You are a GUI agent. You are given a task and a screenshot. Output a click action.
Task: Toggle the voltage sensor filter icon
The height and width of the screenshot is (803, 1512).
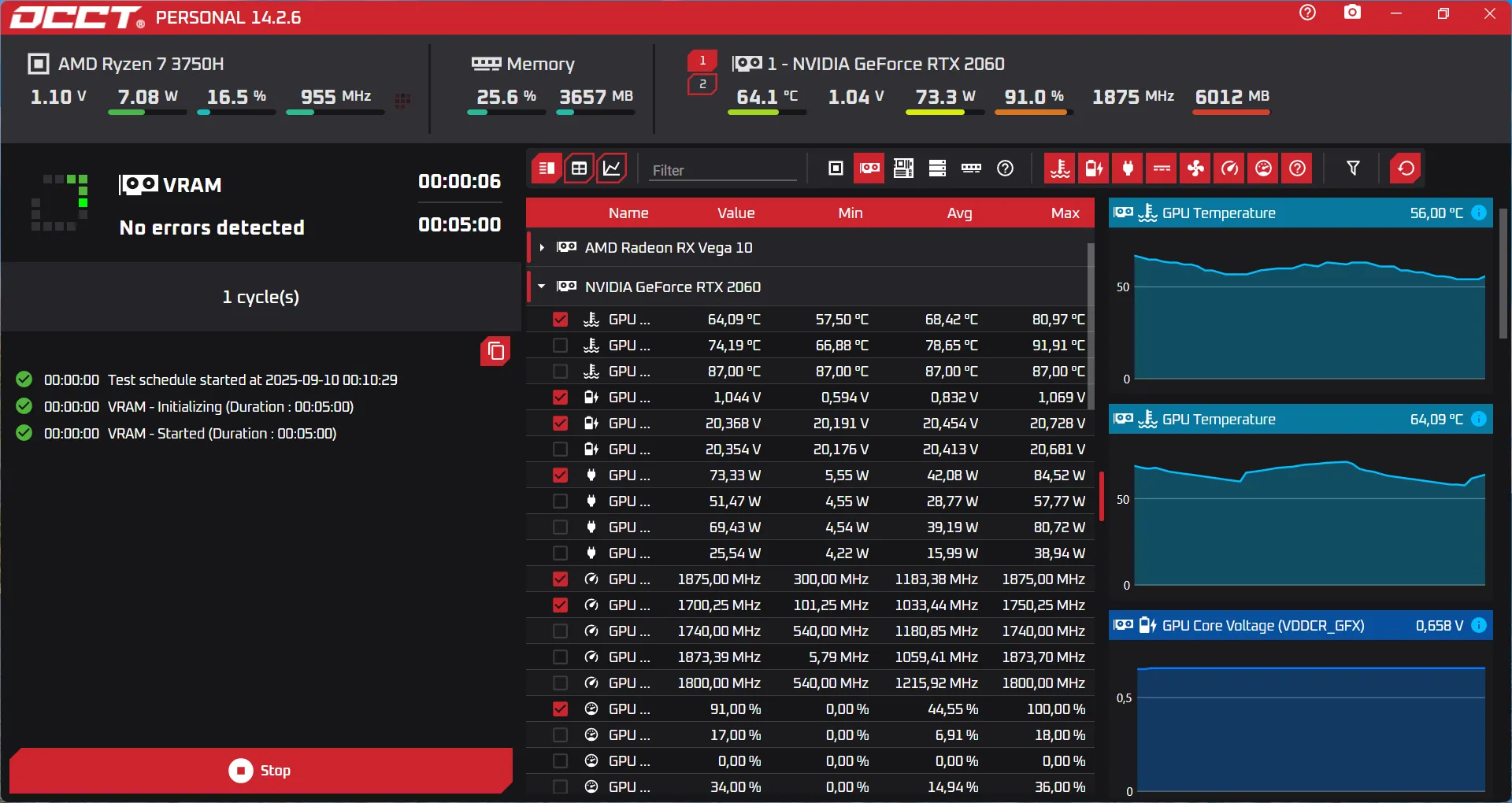click(x=1094, y=168)
